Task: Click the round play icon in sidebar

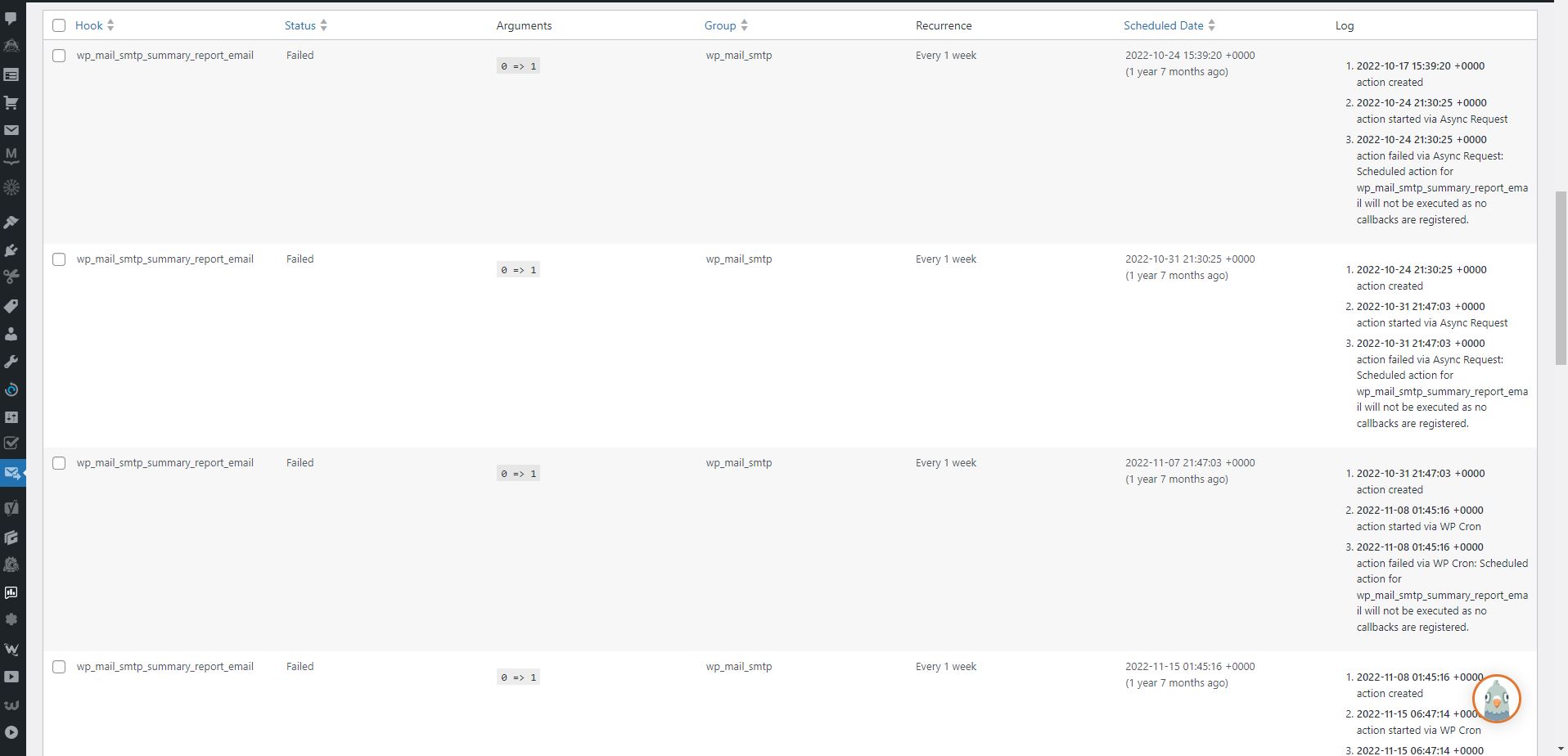Action: tap(11, 732)
